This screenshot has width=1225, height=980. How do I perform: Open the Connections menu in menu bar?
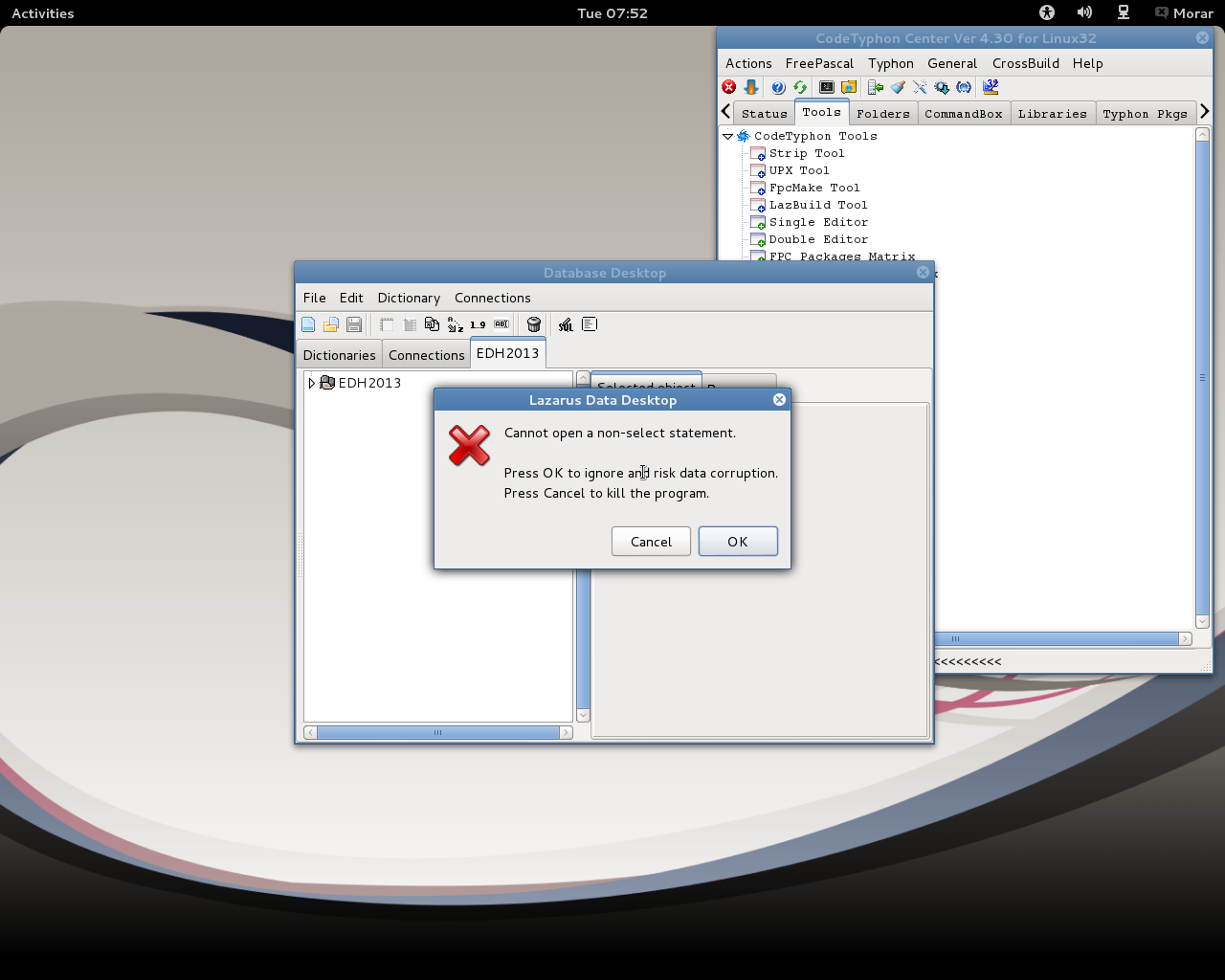pyautogui.click(x=493, y=298)
